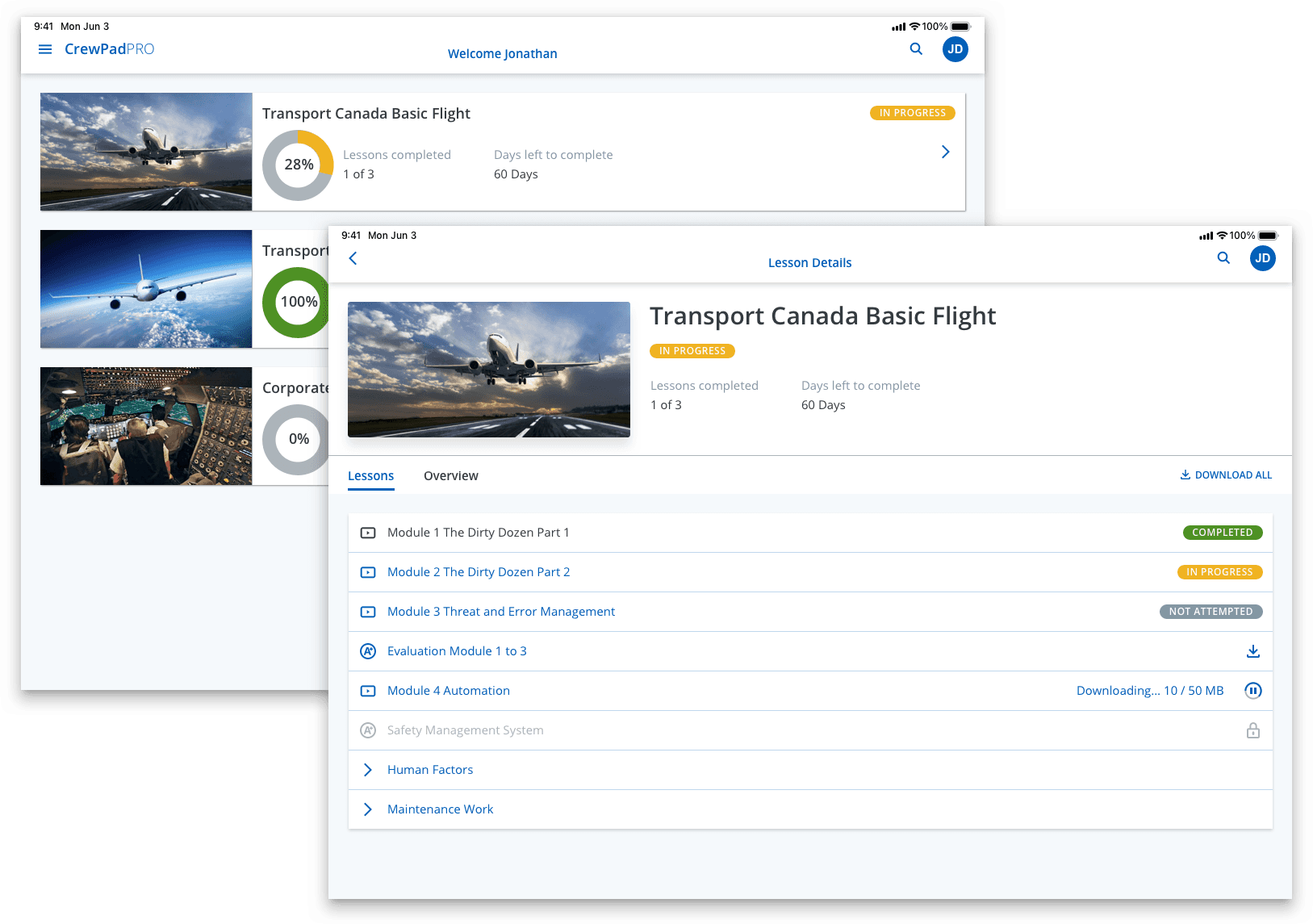Click Transport Canada Basic Flight card title
This screenshot has width=1313, height=924.
366,114
